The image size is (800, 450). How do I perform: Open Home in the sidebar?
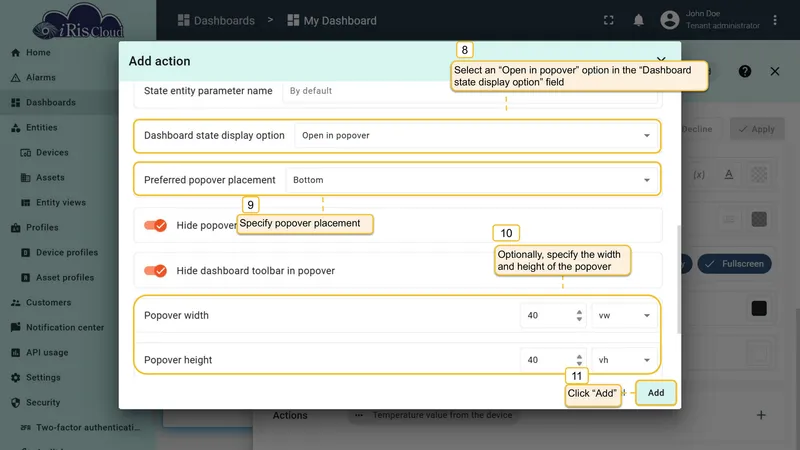click(38, 53)
